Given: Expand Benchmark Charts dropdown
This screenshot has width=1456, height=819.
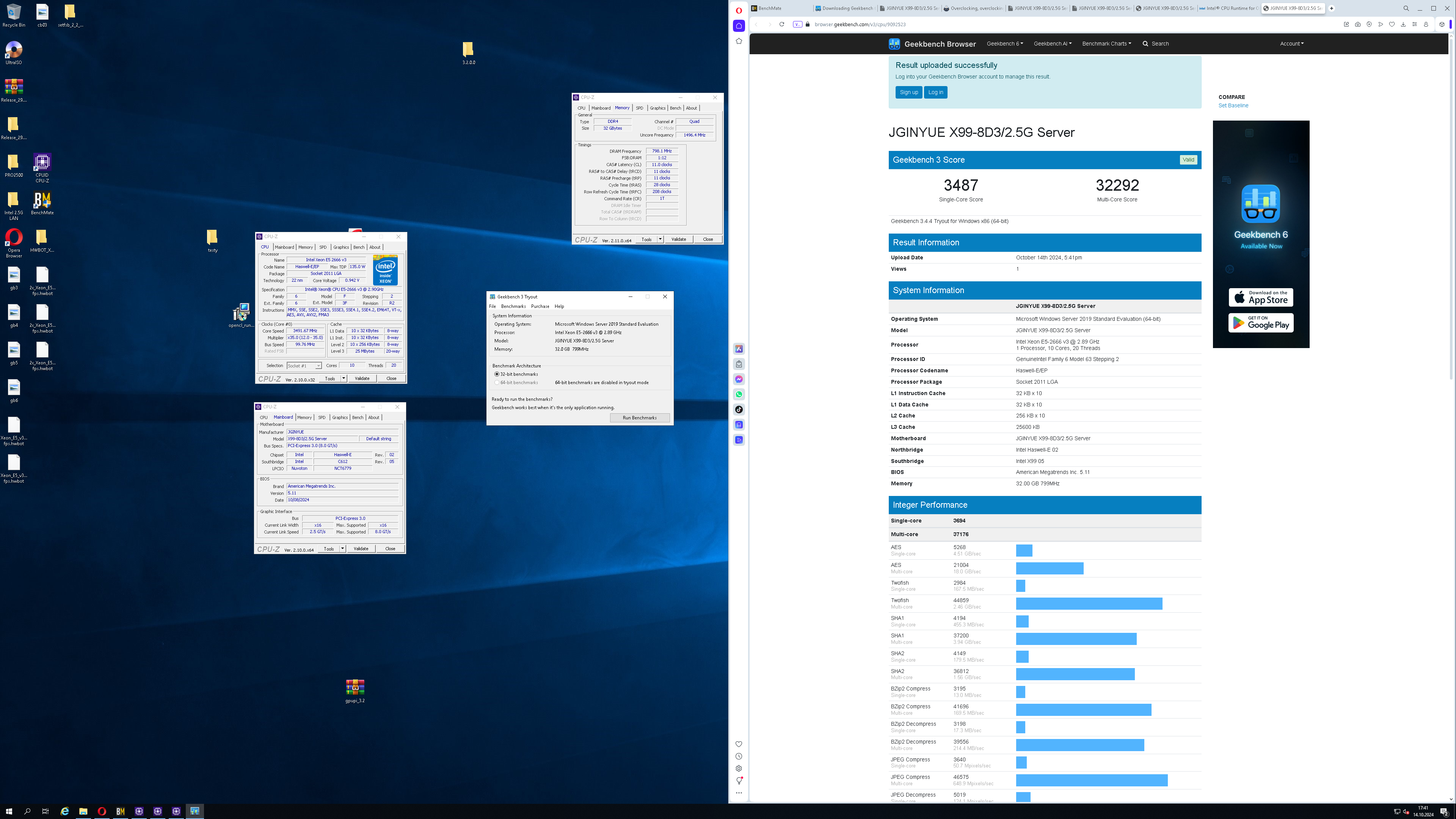Looking at the screenshot, I should coord(1107,44).
